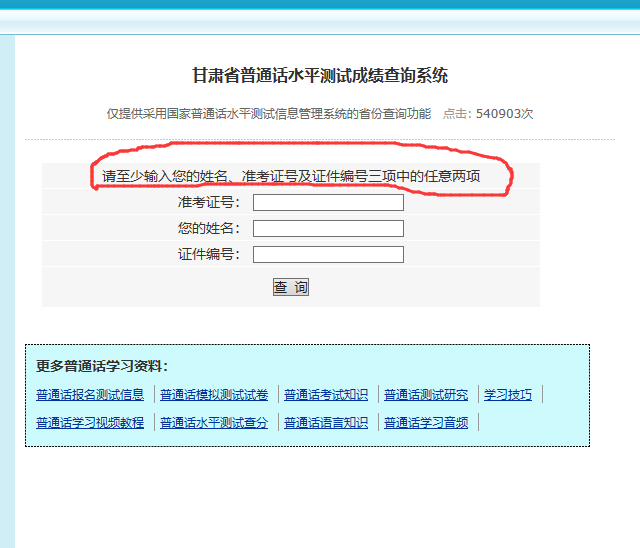Open the 普通话报名测试信息 link
Screen dimensions: 640x548
(90, 395)
